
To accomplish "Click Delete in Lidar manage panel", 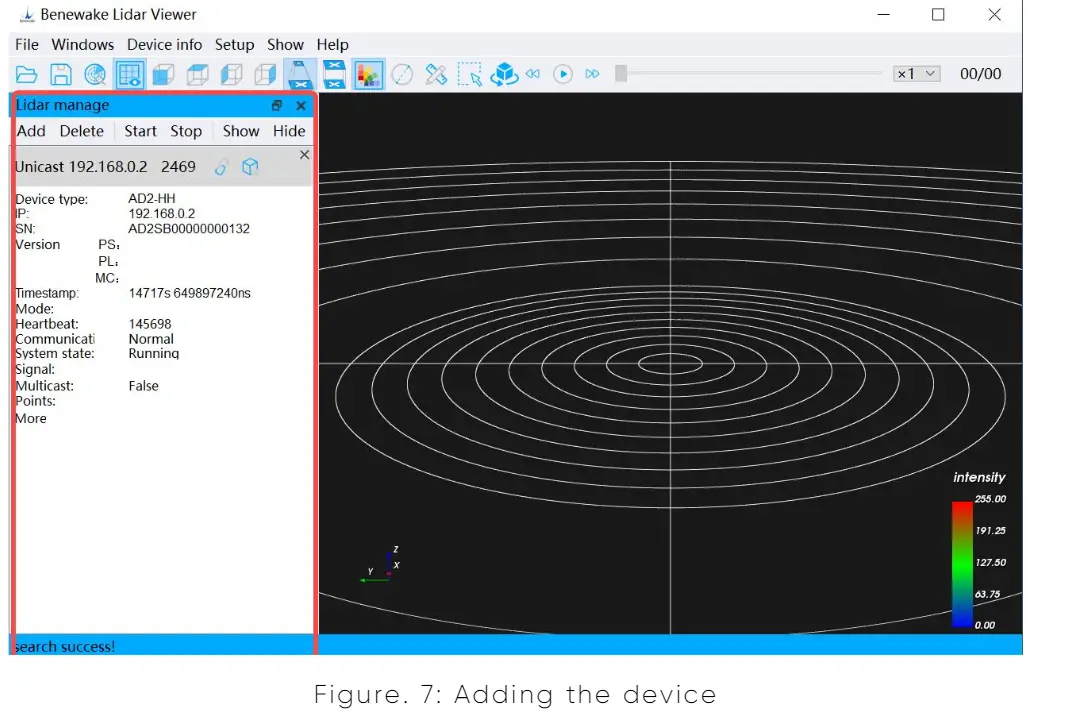I will (x=81, y=131).
